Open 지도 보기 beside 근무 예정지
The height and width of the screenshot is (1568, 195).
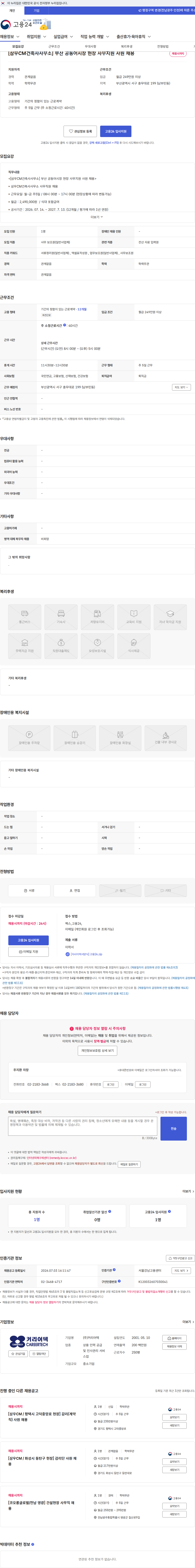[181, 387]
